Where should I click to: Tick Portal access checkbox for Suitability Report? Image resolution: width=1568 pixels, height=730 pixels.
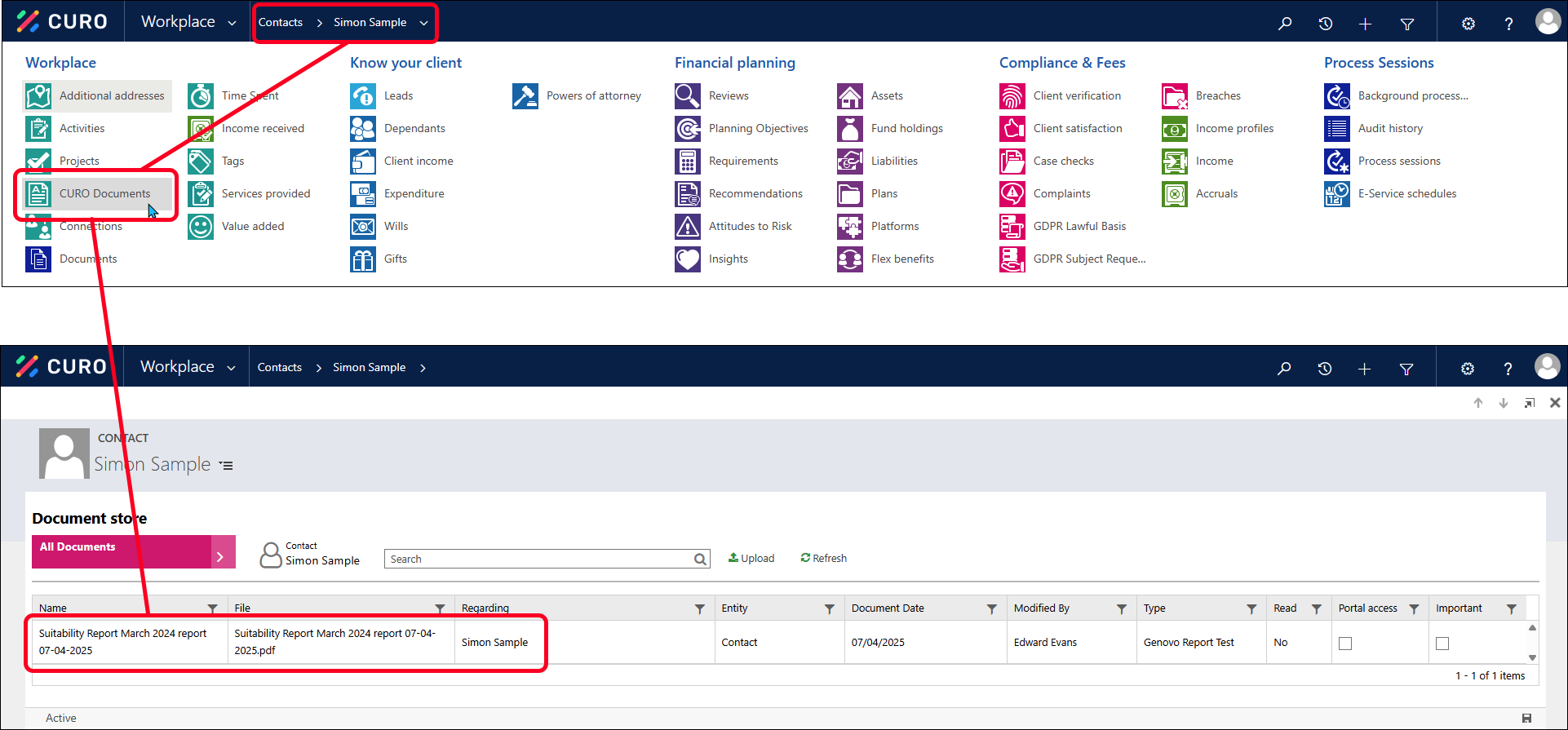[1345, 644]
